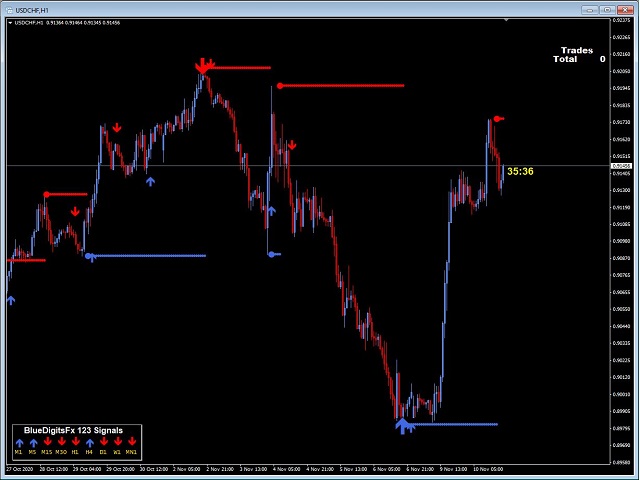Select the M30 red down signal arrow
Screen dimensions: 640x480
pyautogui.click(x=62, y=441)
